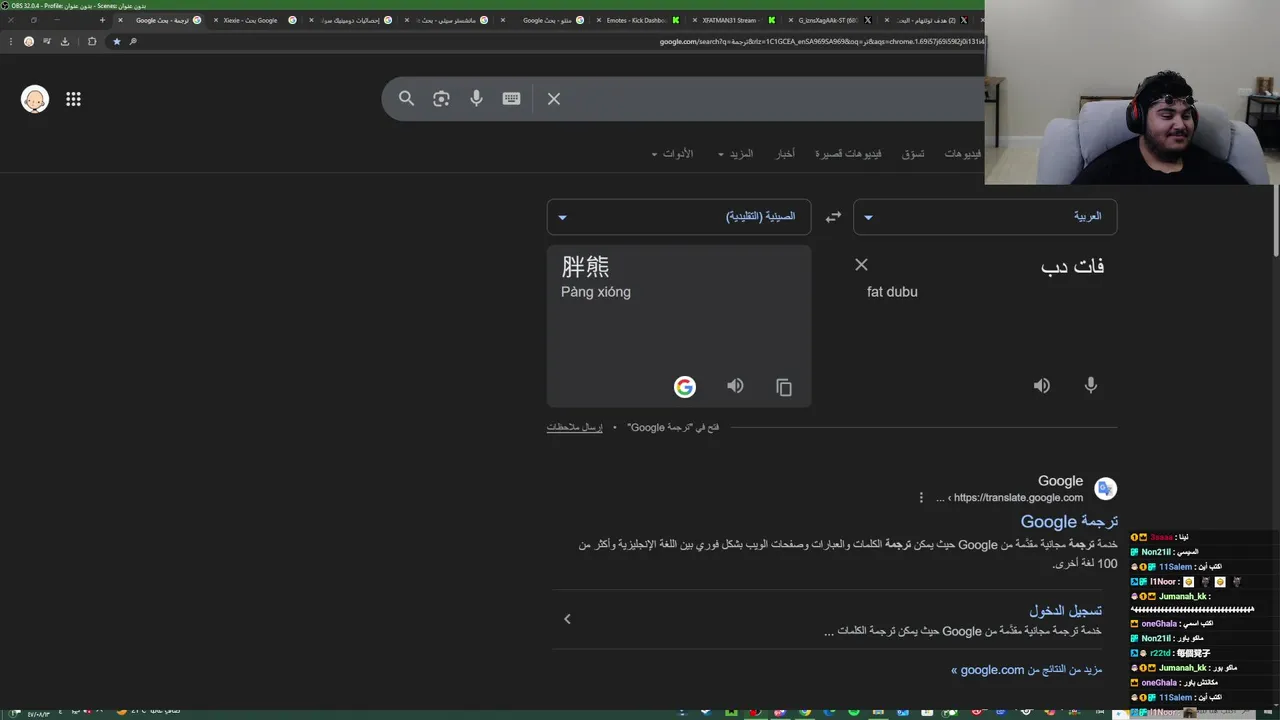Switch to the فيديوهات results tab
The height and width of the screenshot is (720, 1280).
(962, 154)
